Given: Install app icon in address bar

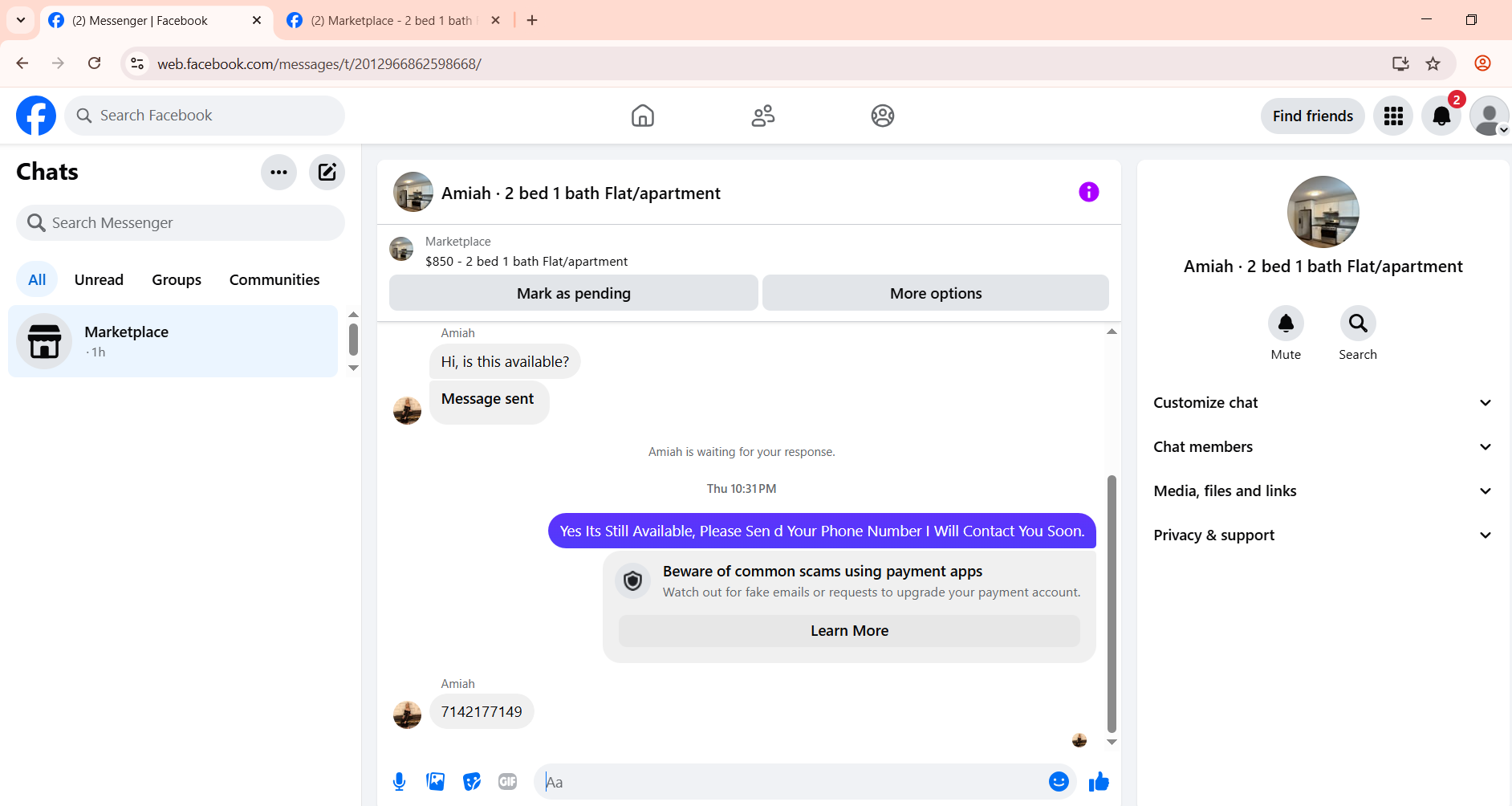Looking at the screenshot, I should (1400, 63).
